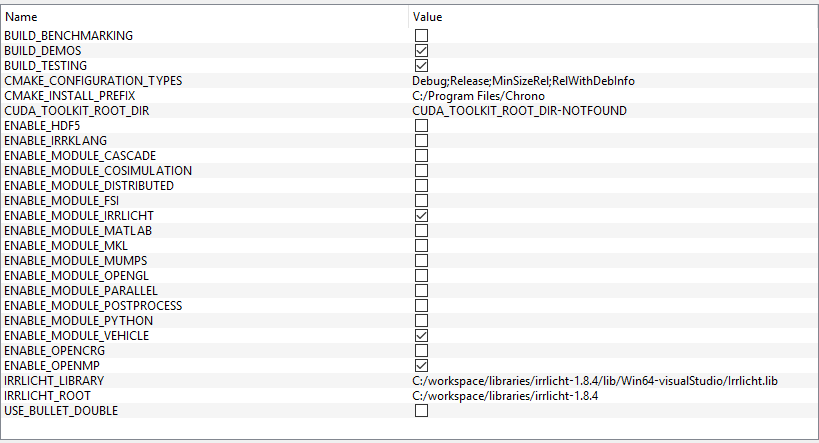Turn on ENABLE_MODULE_COSIMULATION checkbox
Viewport: 819px width, 443px height.
[421, 171]
